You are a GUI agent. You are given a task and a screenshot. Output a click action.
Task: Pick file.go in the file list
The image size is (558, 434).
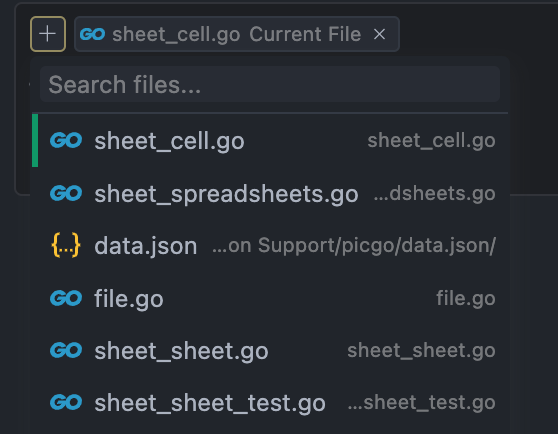pyautogui.click(x=270, y=298)
